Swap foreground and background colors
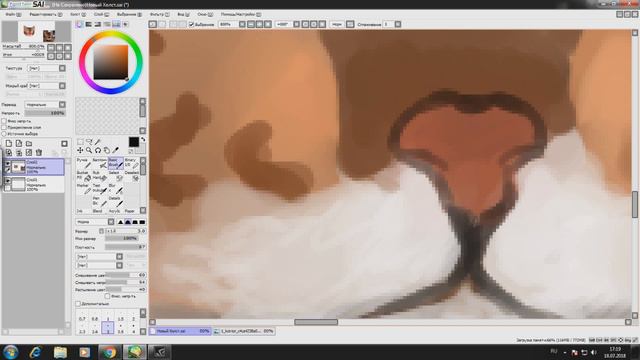Screen dimensions: 640x360 point(143,140)
